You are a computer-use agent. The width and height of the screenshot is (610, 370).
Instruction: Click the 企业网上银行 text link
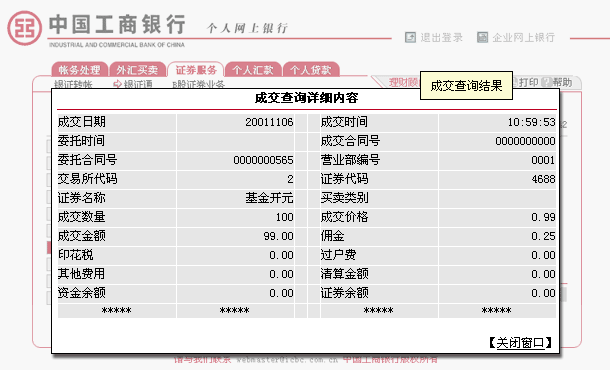click(523, 38)
